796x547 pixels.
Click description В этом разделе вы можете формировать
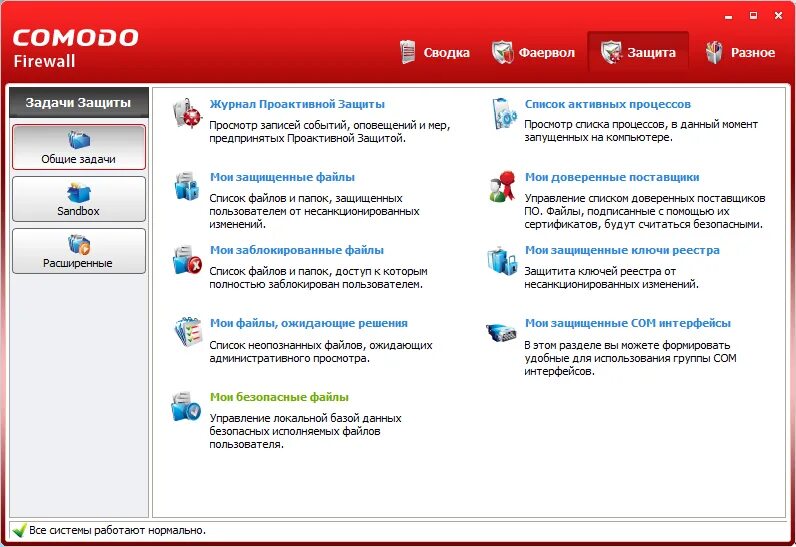coord(630,358)
